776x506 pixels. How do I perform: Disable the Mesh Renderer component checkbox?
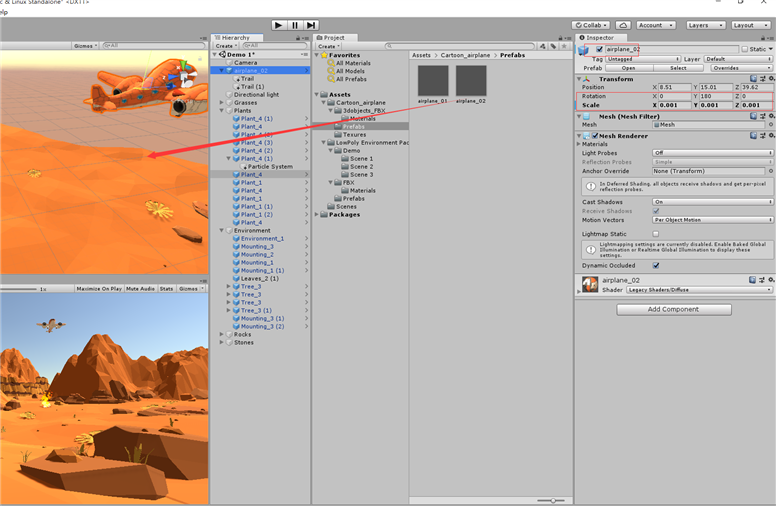click(x=595, y=136)
